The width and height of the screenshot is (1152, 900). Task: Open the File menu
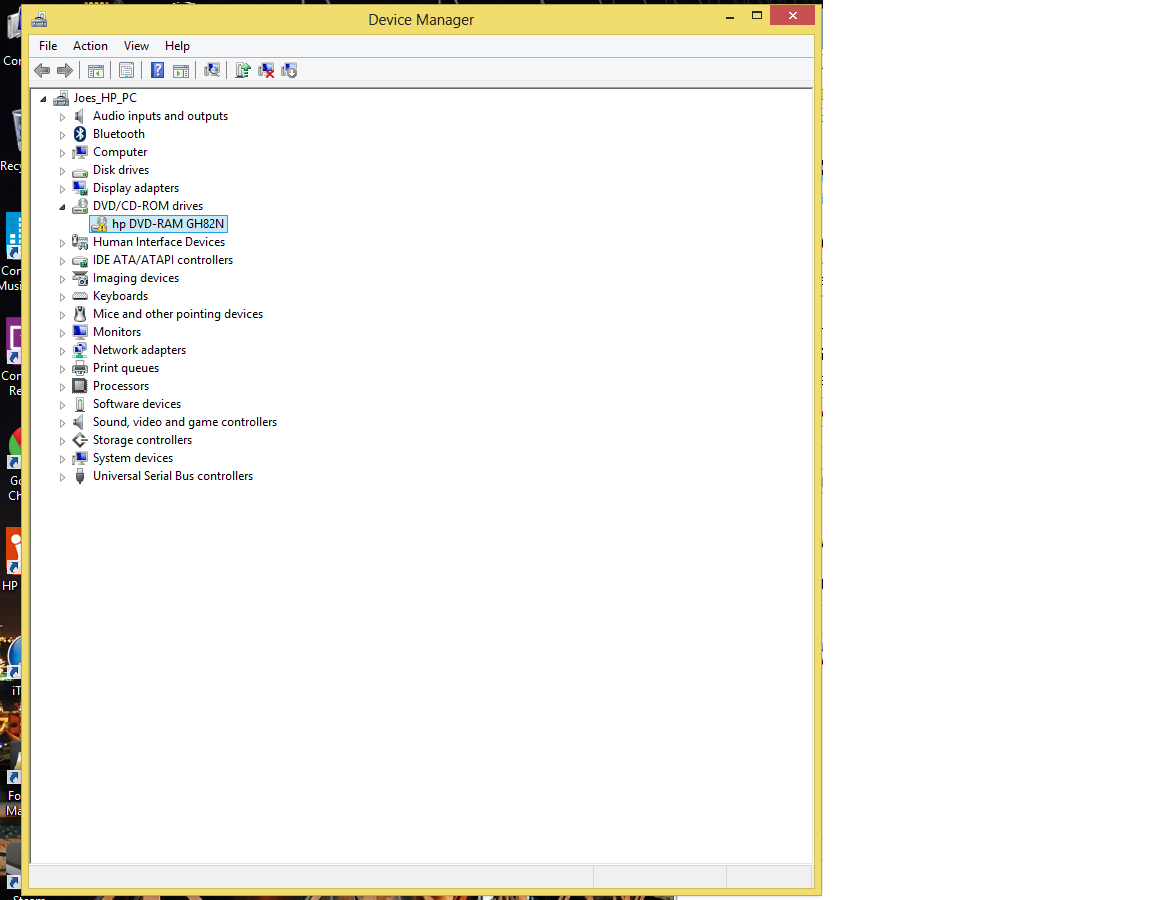pos(48,46)
